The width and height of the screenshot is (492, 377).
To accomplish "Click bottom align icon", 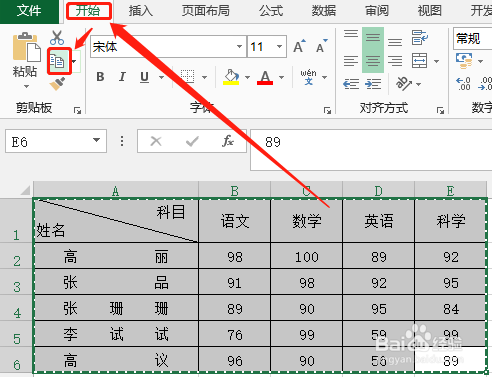I will [395, 42].
